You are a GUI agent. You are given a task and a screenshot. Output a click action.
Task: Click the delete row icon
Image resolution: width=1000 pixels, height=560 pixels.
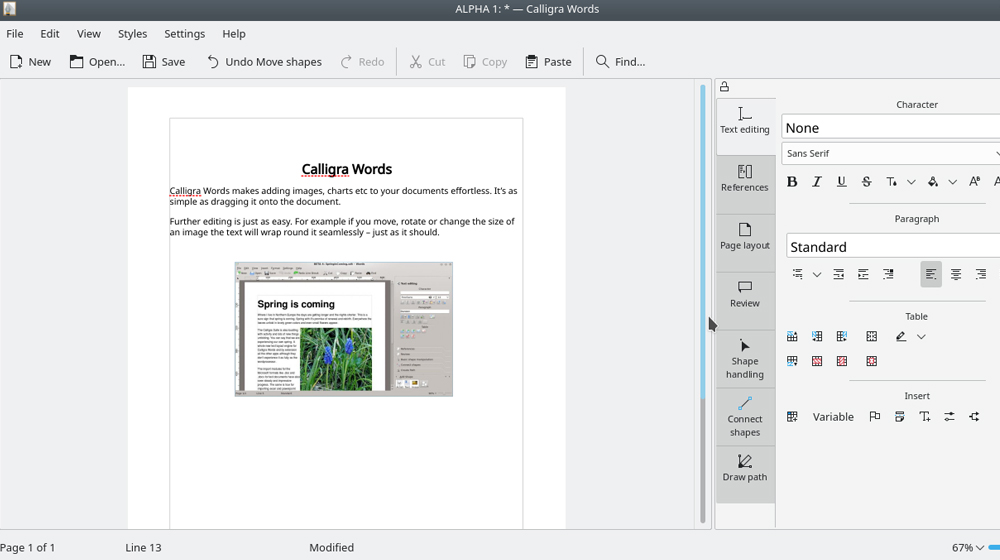click(817, 361)
